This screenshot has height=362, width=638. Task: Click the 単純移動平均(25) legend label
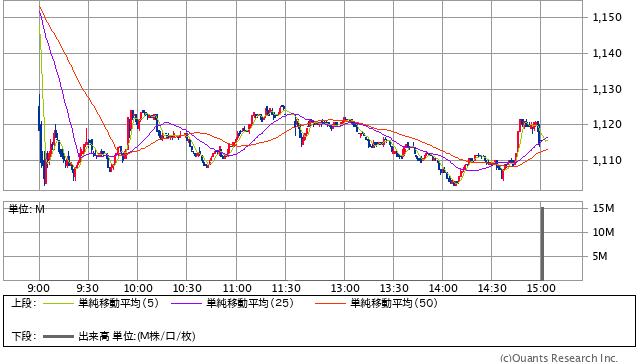[250, 303]
